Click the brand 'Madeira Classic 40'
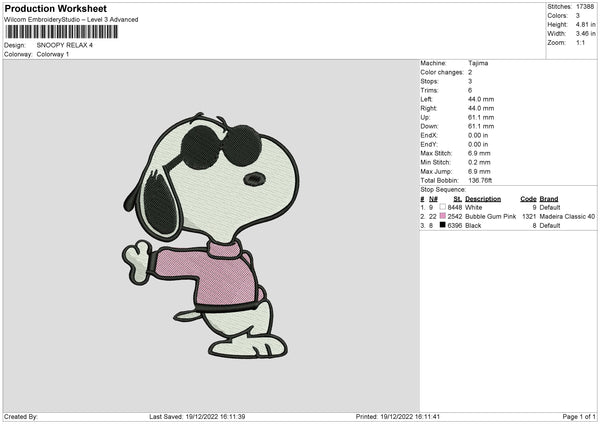Screen dimensions: 600x424 [x=567, y=217]
